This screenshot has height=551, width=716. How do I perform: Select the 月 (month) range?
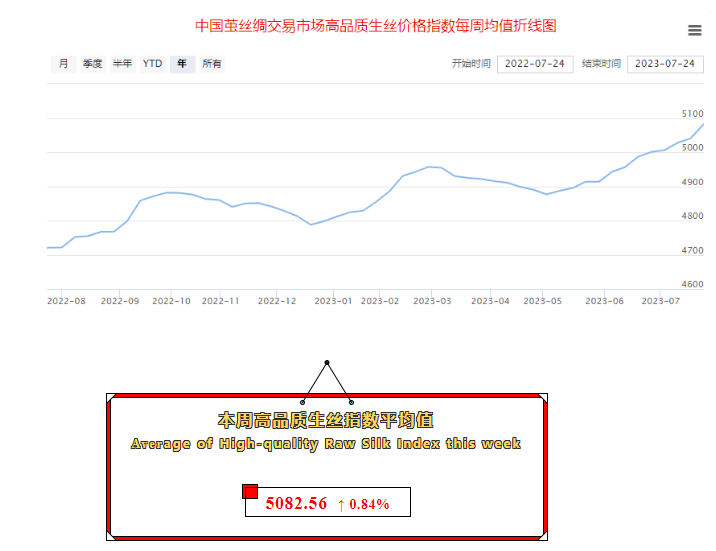63,64
